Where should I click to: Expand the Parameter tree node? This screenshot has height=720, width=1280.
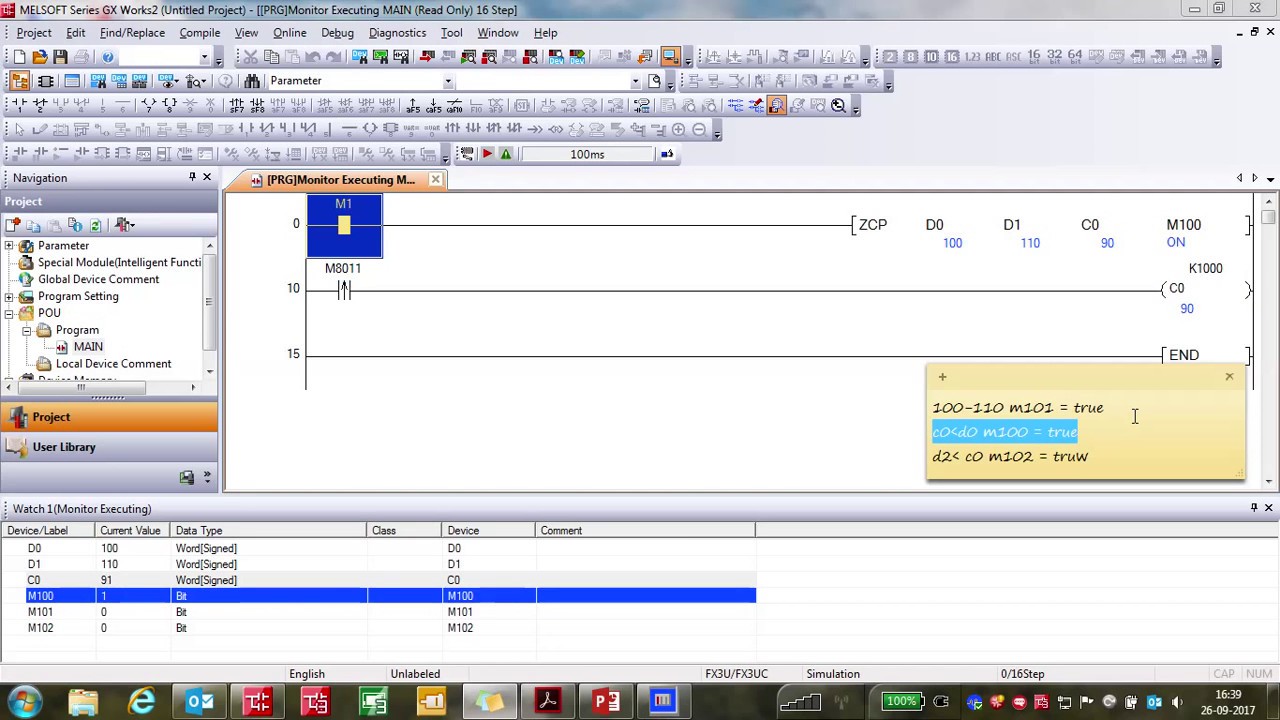point(9,246)
